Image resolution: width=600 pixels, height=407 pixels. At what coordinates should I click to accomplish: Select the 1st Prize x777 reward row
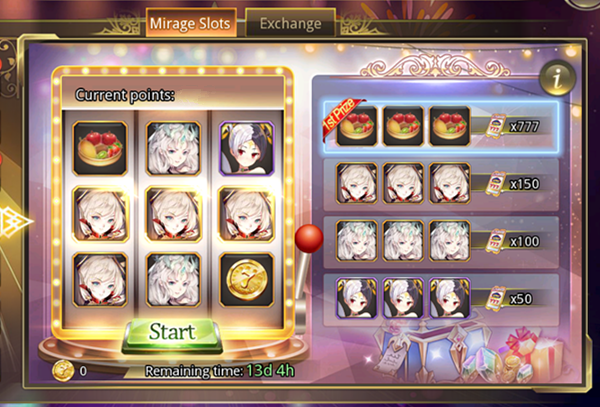point(441,127)
